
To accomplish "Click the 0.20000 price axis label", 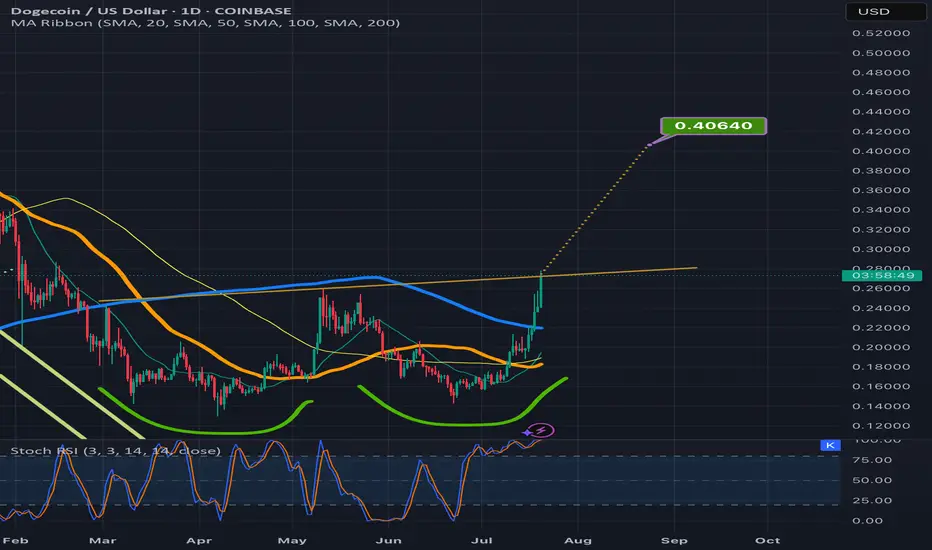I will pyautogui.click(x=881, y=347).
